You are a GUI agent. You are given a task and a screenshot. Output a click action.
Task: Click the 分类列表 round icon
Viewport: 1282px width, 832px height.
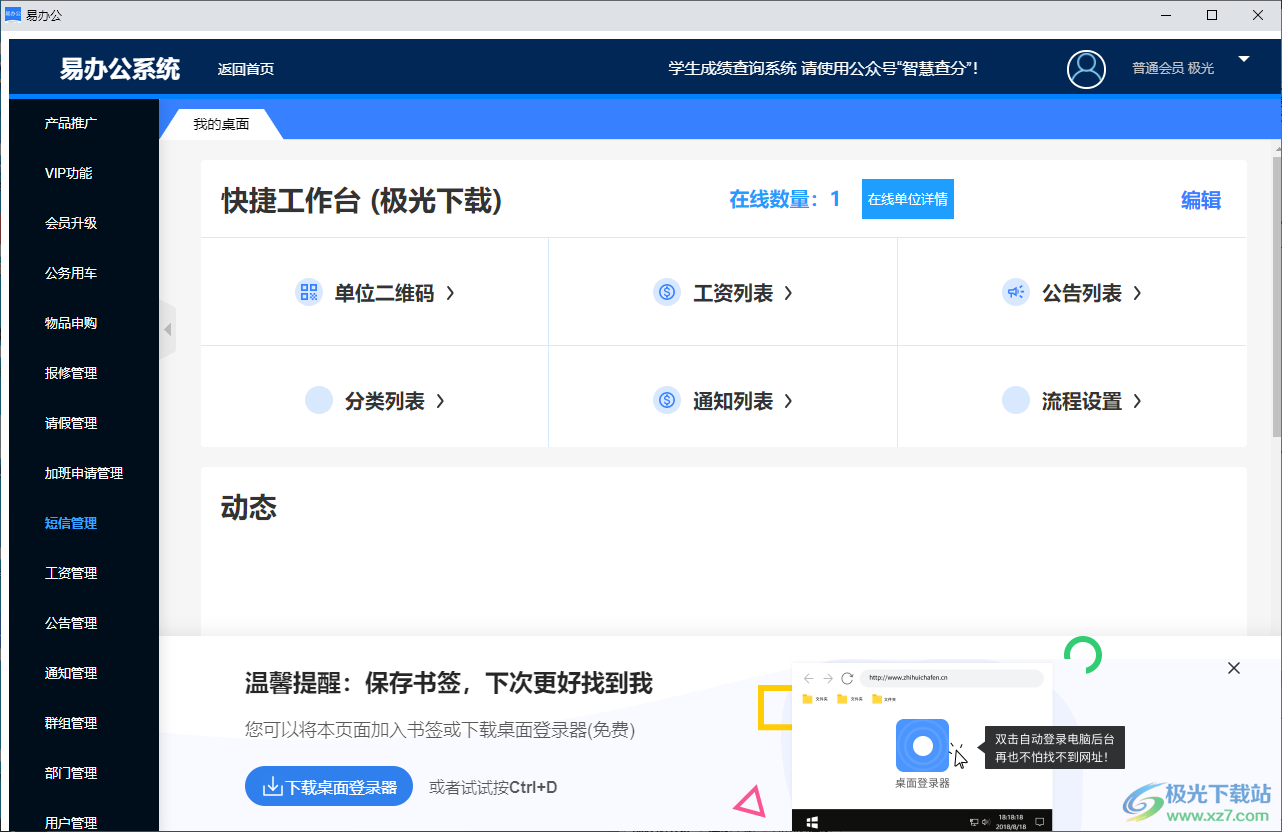319,400
